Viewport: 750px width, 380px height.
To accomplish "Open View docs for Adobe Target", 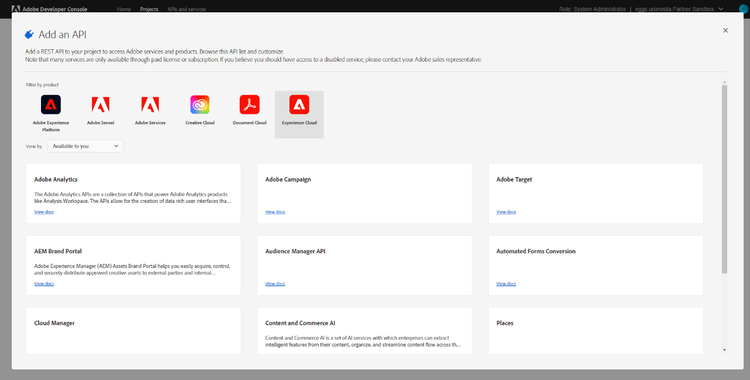I will coord(506,212).
